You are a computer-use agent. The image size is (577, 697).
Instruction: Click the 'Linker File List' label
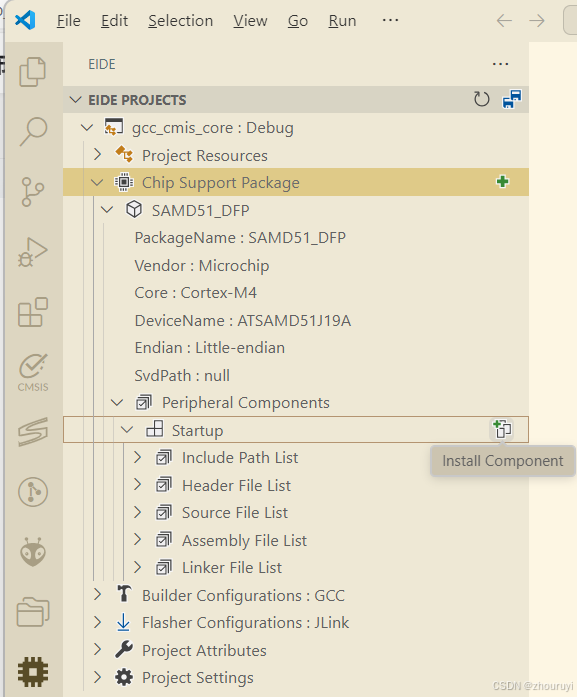point(232,568)
